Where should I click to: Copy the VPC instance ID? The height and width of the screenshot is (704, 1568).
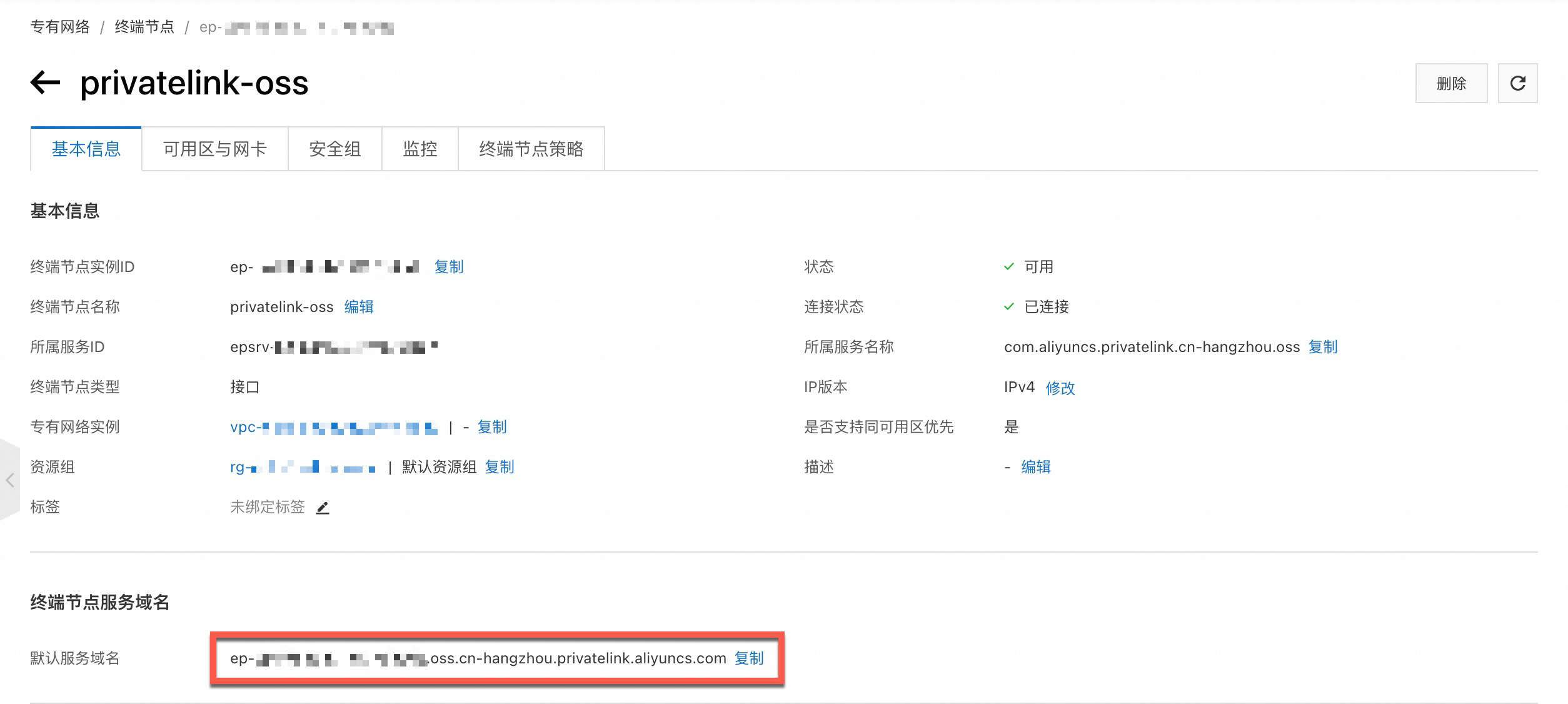coord(491,427)
